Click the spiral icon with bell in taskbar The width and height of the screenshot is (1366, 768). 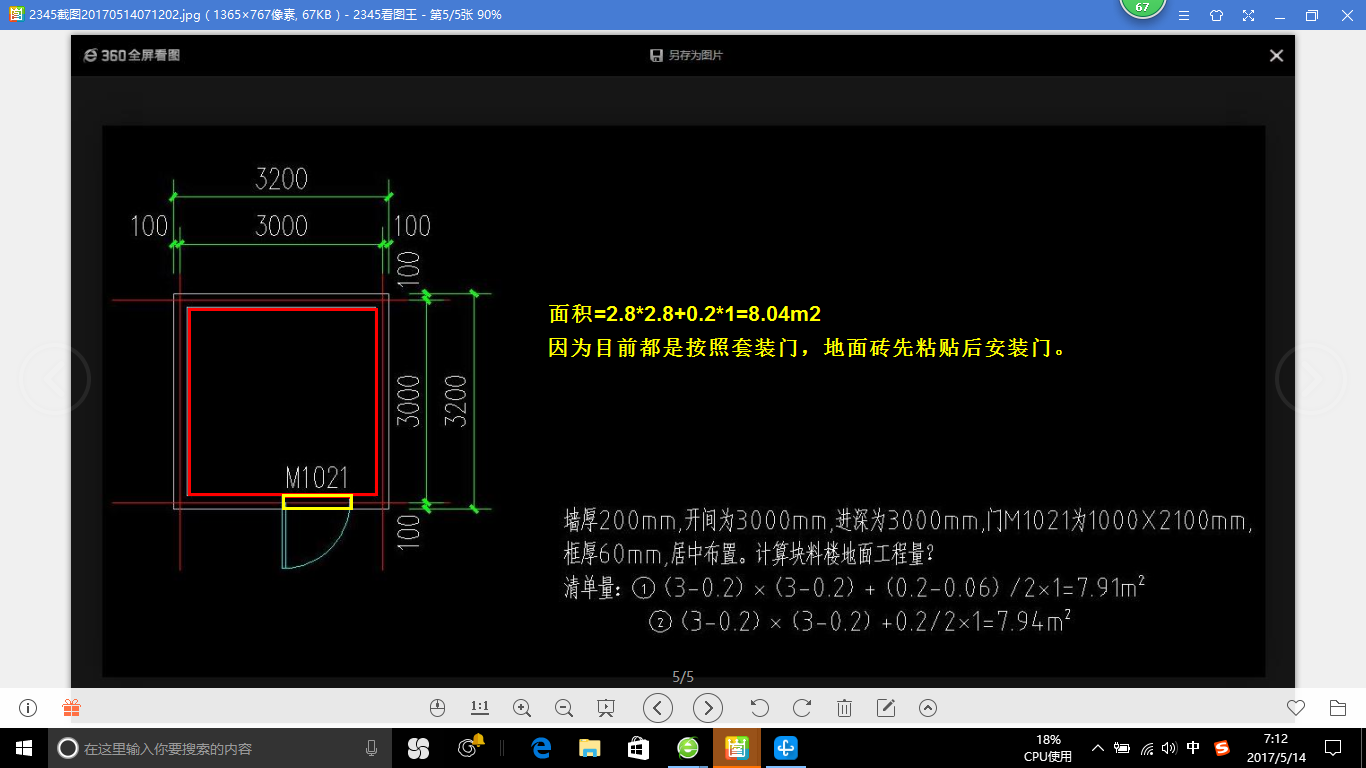click(x=469, y=746)
